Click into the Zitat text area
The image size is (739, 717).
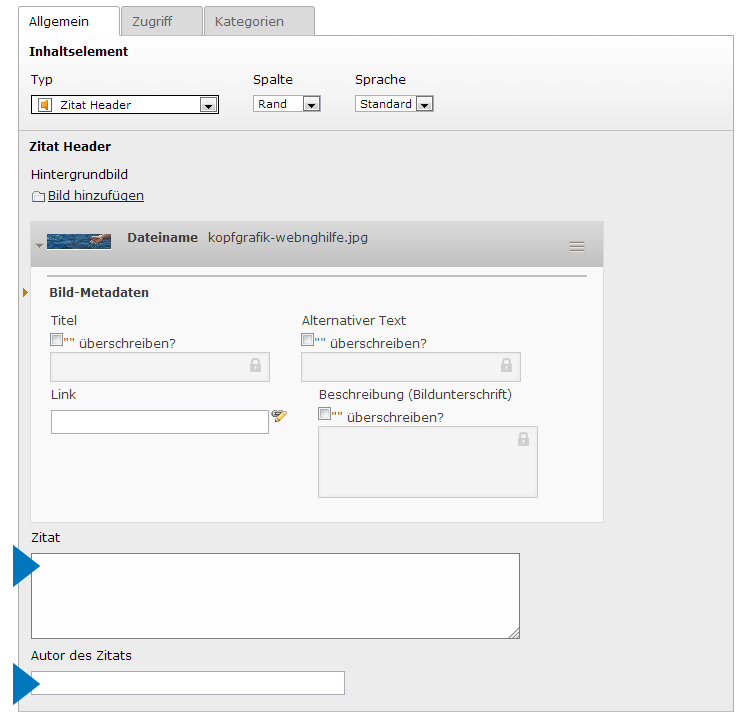click(275, 595)
